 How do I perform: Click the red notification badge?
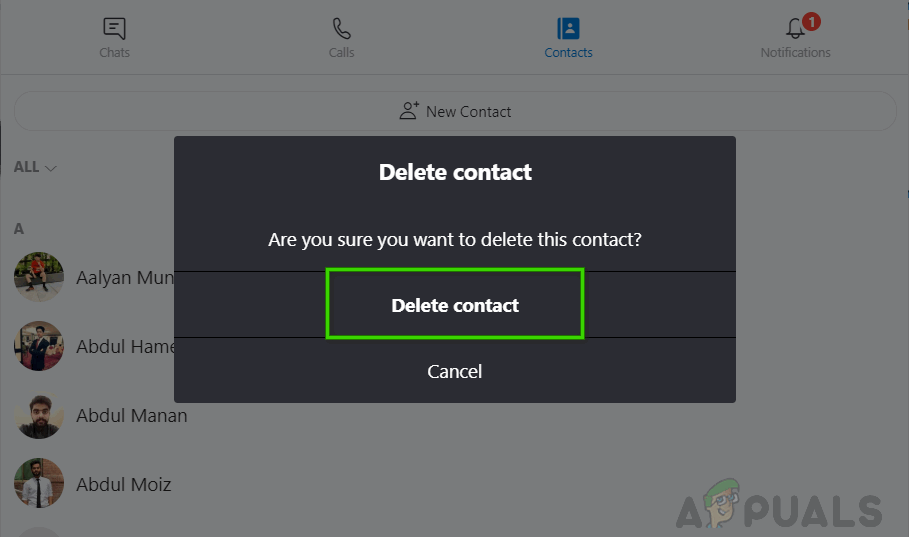[x=811, y=21]
